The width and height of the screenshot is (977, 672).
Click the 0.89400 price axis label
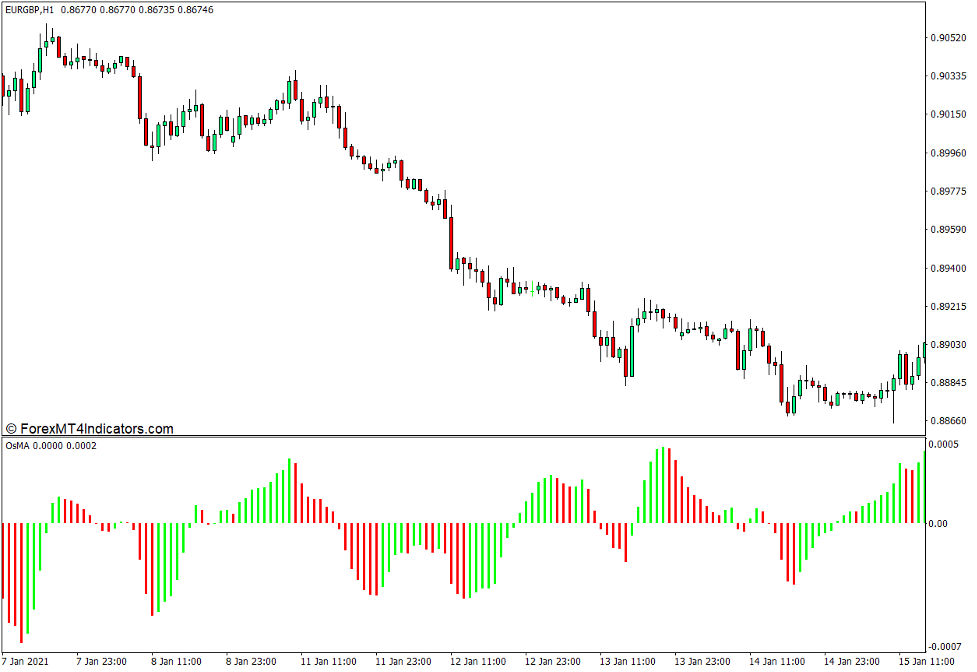click(x=946, y=268)
